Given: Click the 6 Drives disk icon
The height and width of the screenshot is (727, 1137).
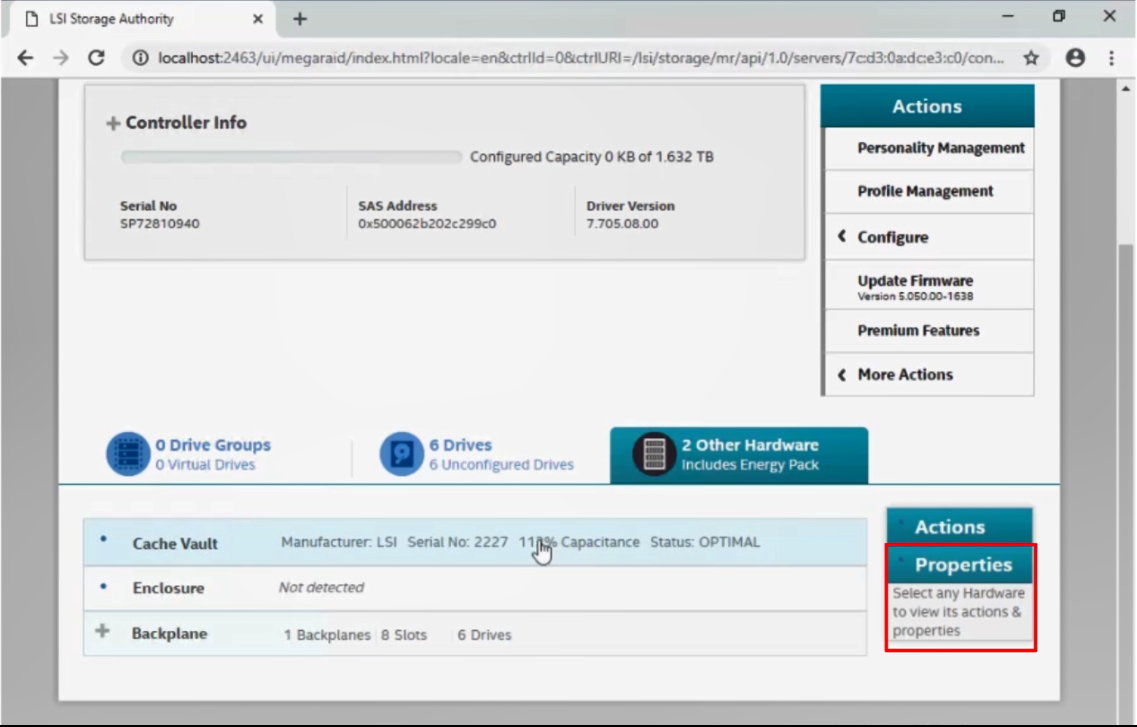Looking at the screenshot, I should [x=401, y=455].
